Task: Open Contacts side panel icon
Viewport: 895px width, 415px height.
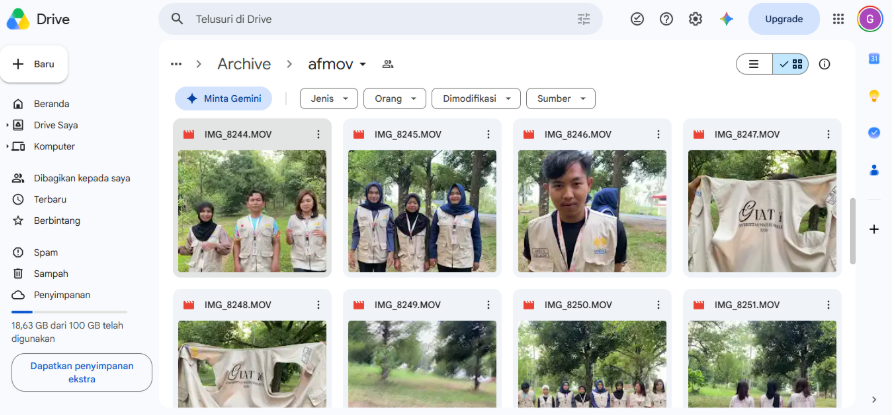Action: point(874,170)
